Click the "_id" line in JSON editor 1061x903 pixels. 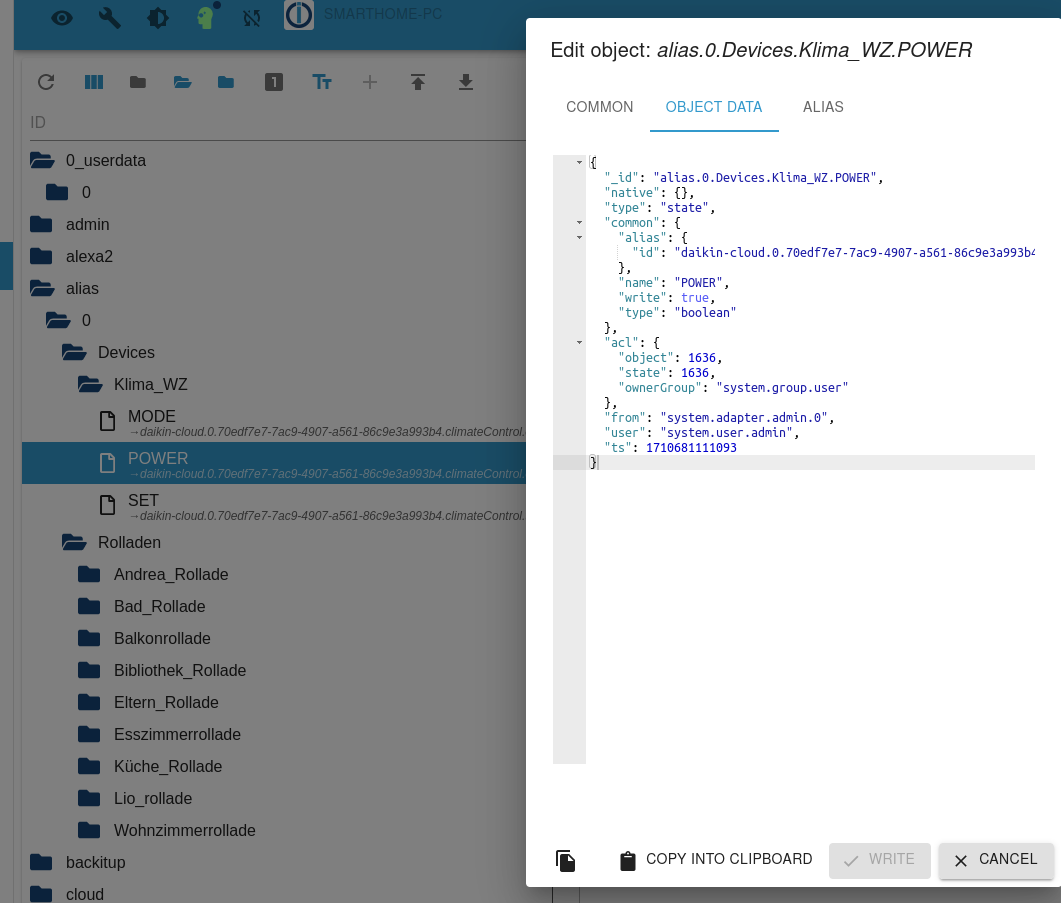744,178
